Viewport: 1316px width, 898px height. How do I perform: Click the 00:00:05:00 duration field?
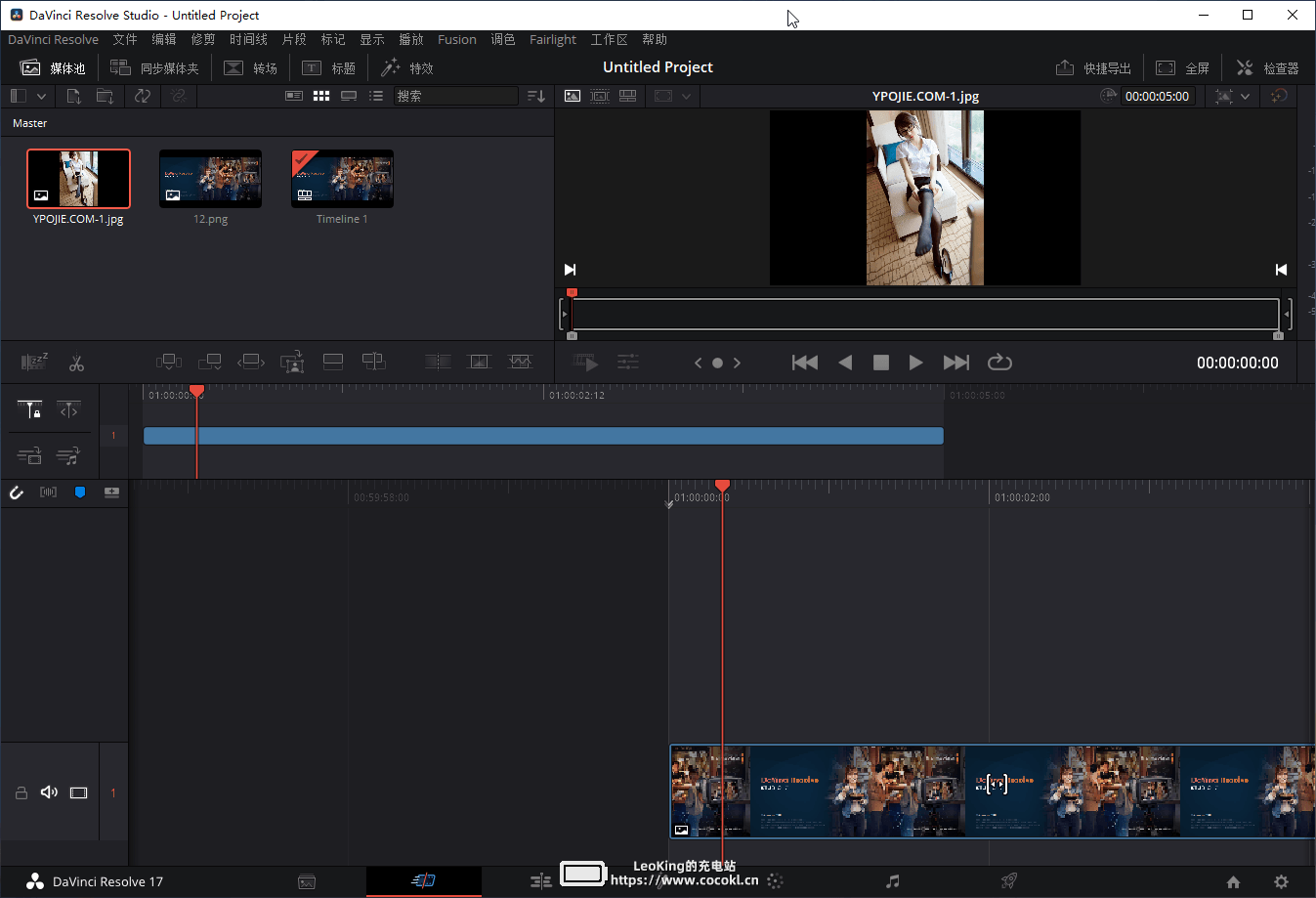pos(1157,96)
